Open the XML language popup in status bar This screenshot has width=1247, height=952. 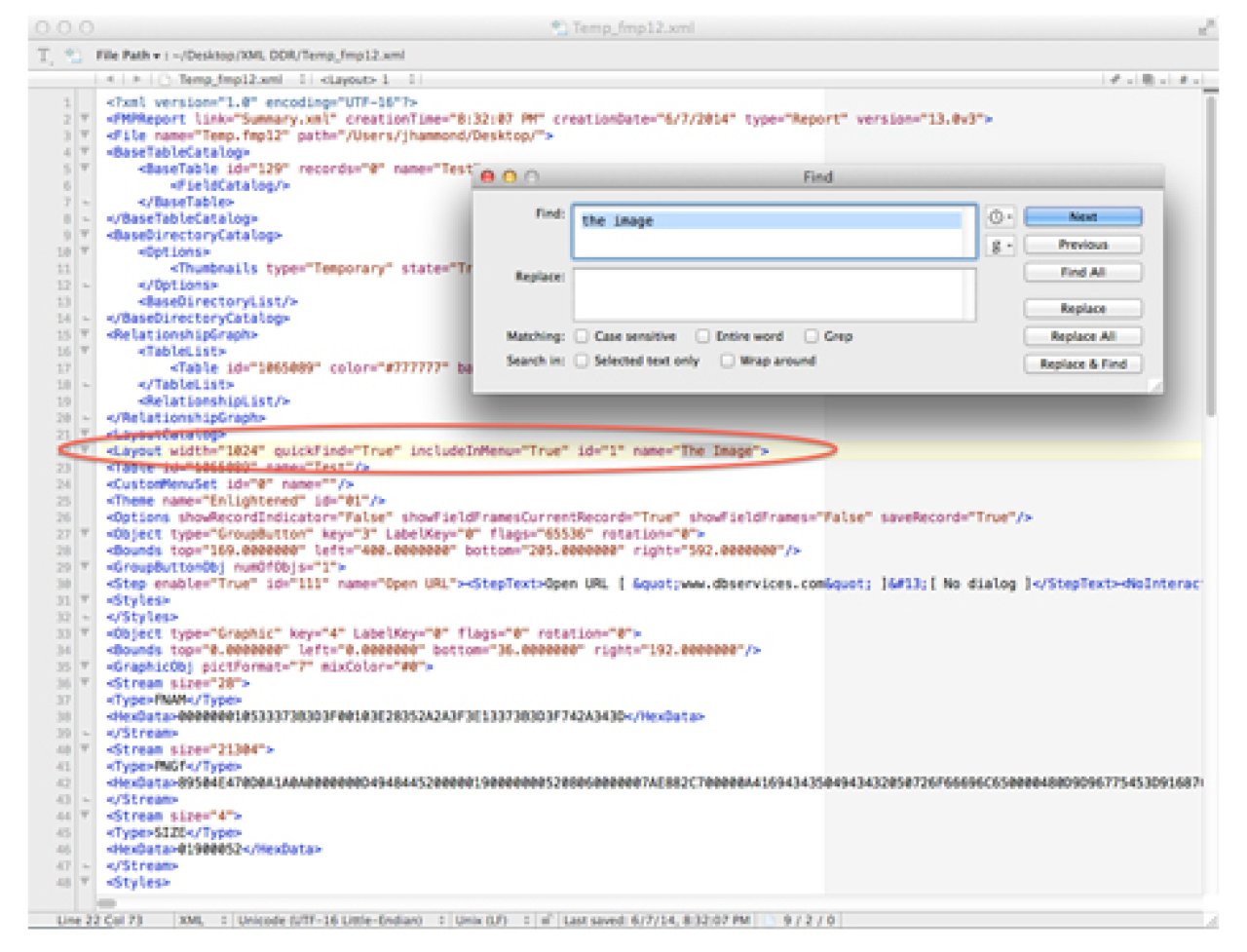pyautogui.click(x=202, y=920)
